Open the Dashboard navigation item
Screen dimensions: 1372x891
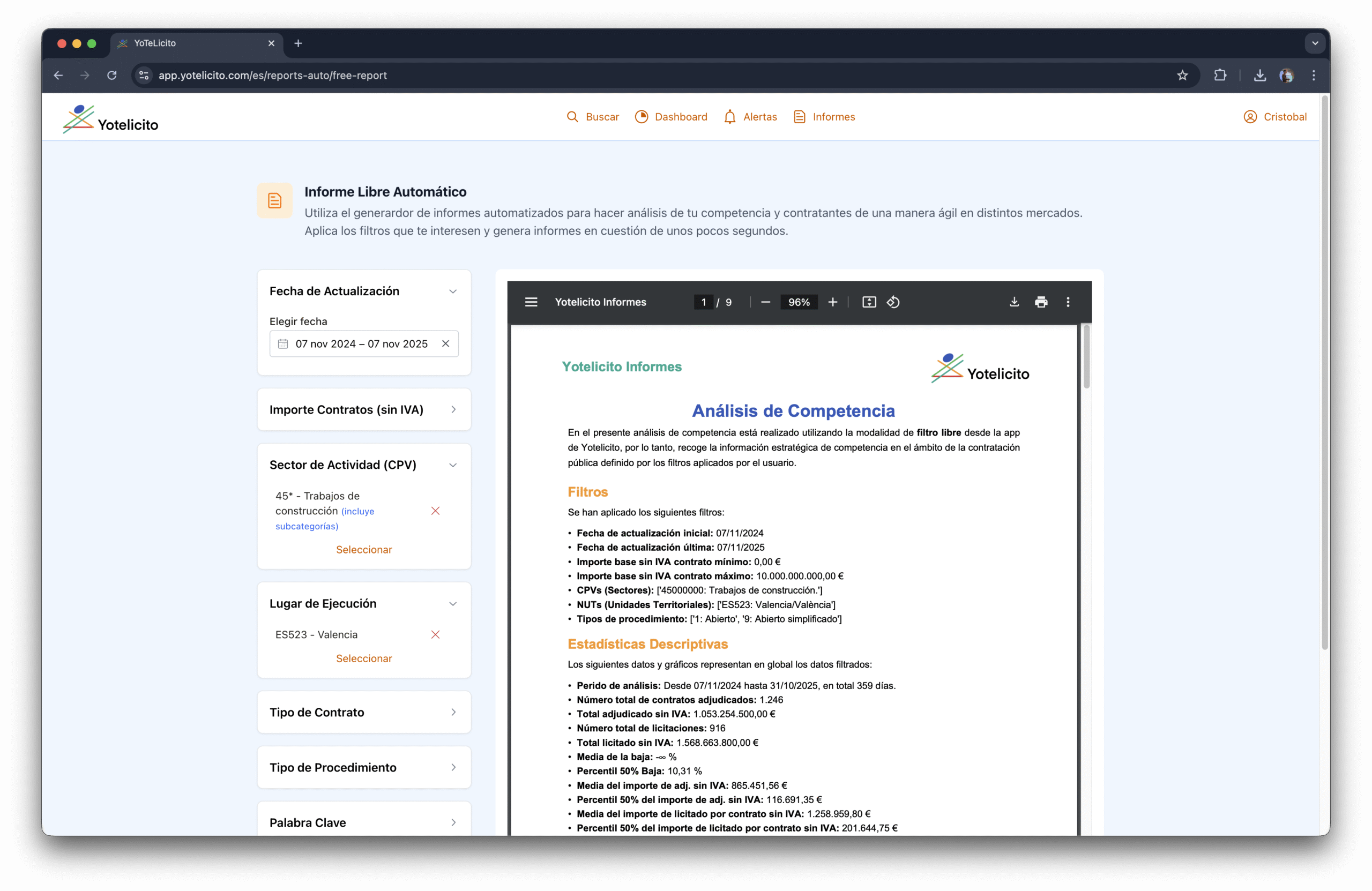pyautogui.click(x=671, y=116)
